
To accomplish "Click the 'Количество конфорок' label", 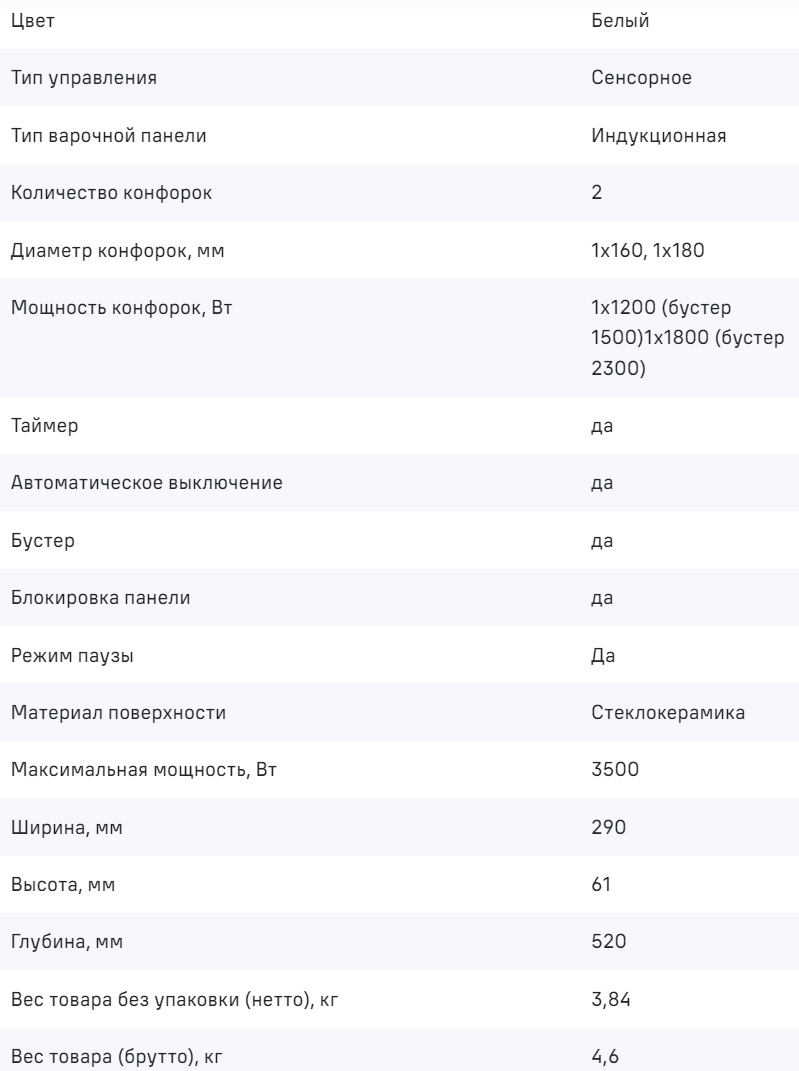I will 111,193.
